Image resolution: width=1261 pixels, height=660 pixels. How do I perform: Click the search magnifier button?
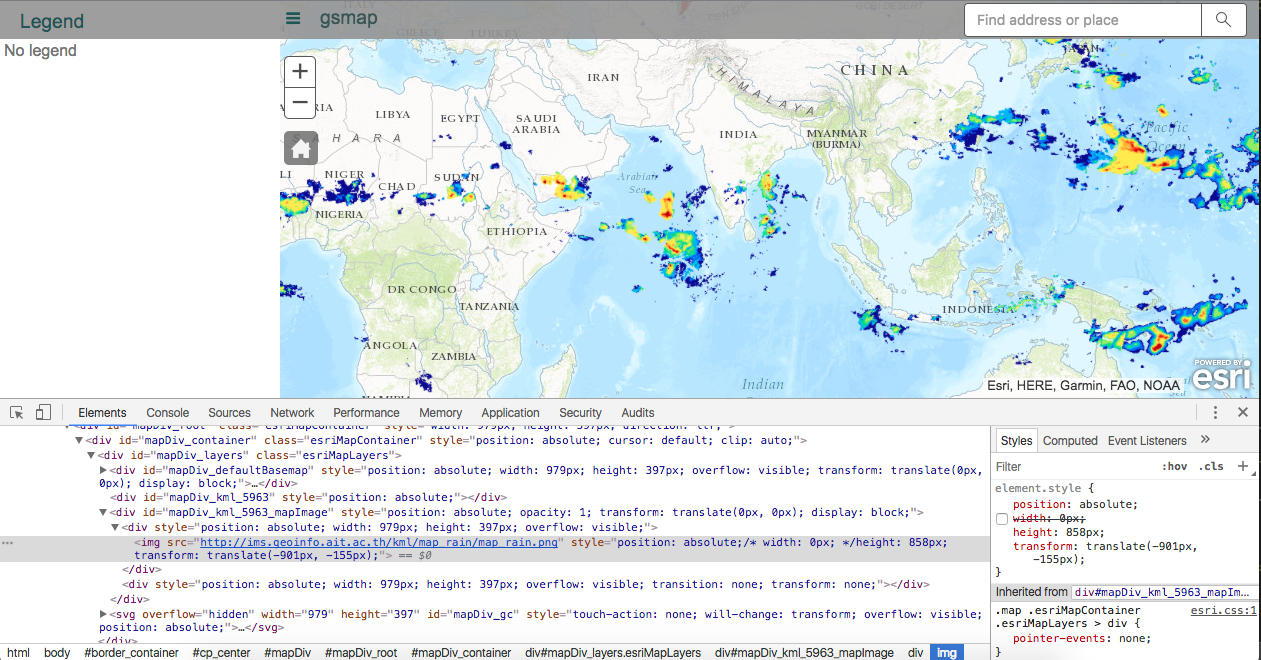click(x=1223, y=20)
